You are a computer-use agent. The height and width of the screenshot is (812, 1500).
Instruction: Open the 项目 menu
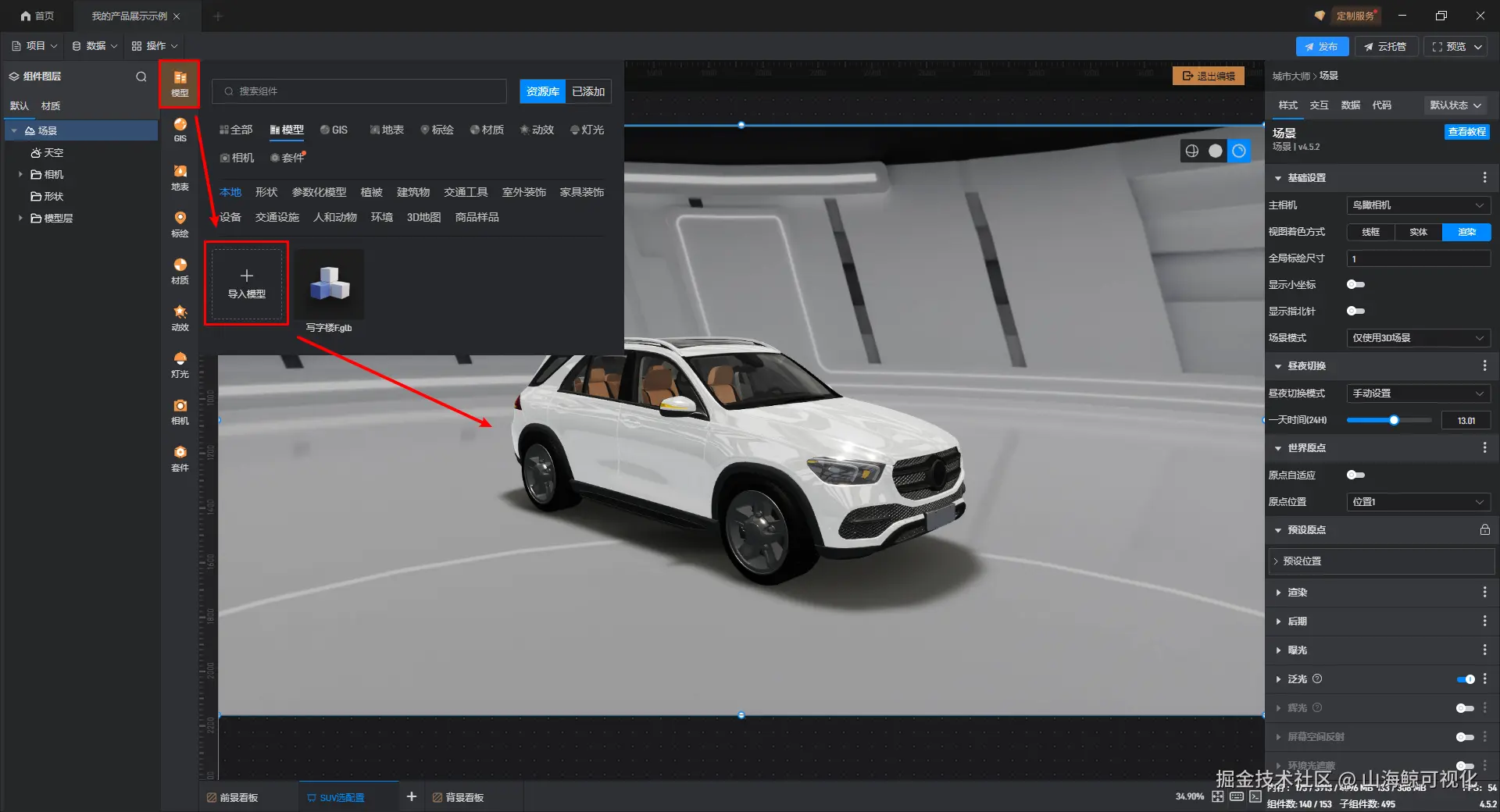34,46
